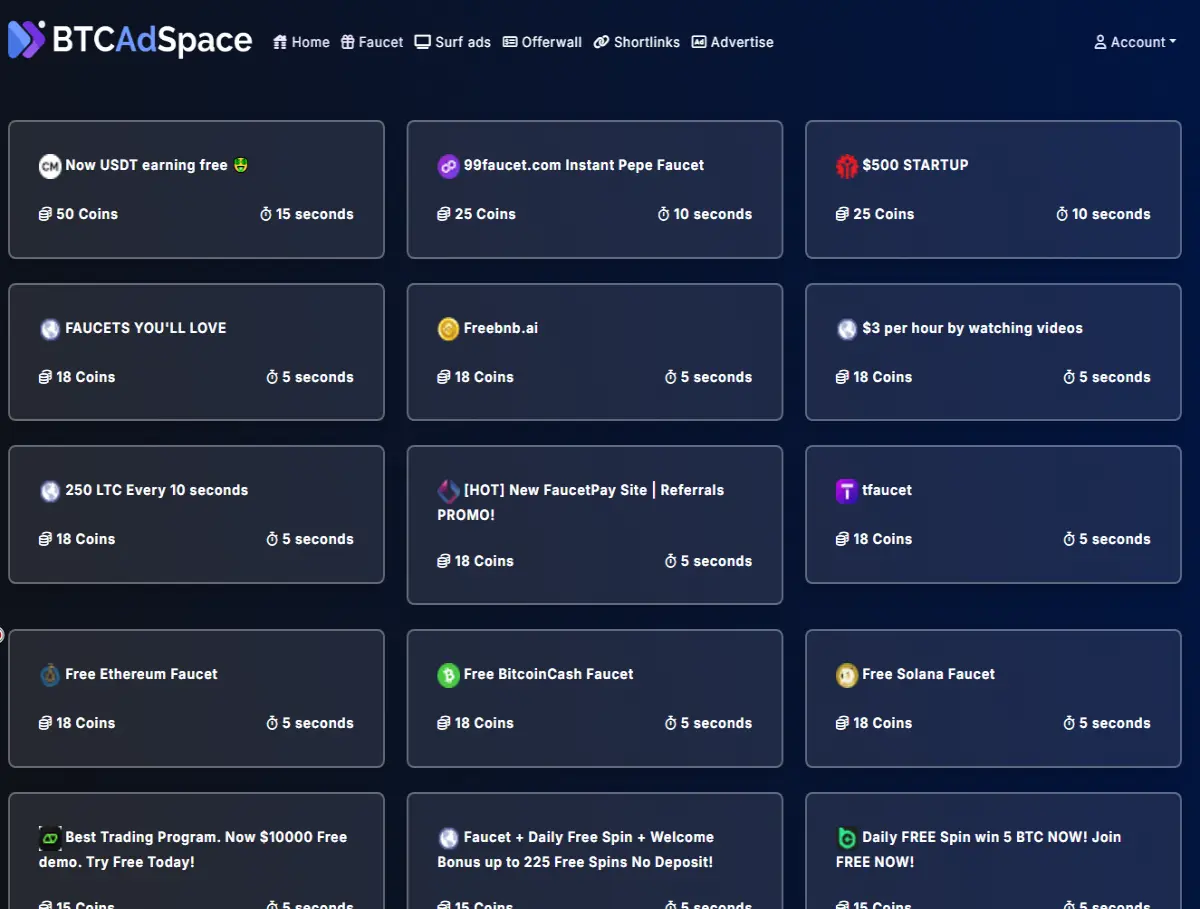Open the Advertise page

(x=732, y=42)
